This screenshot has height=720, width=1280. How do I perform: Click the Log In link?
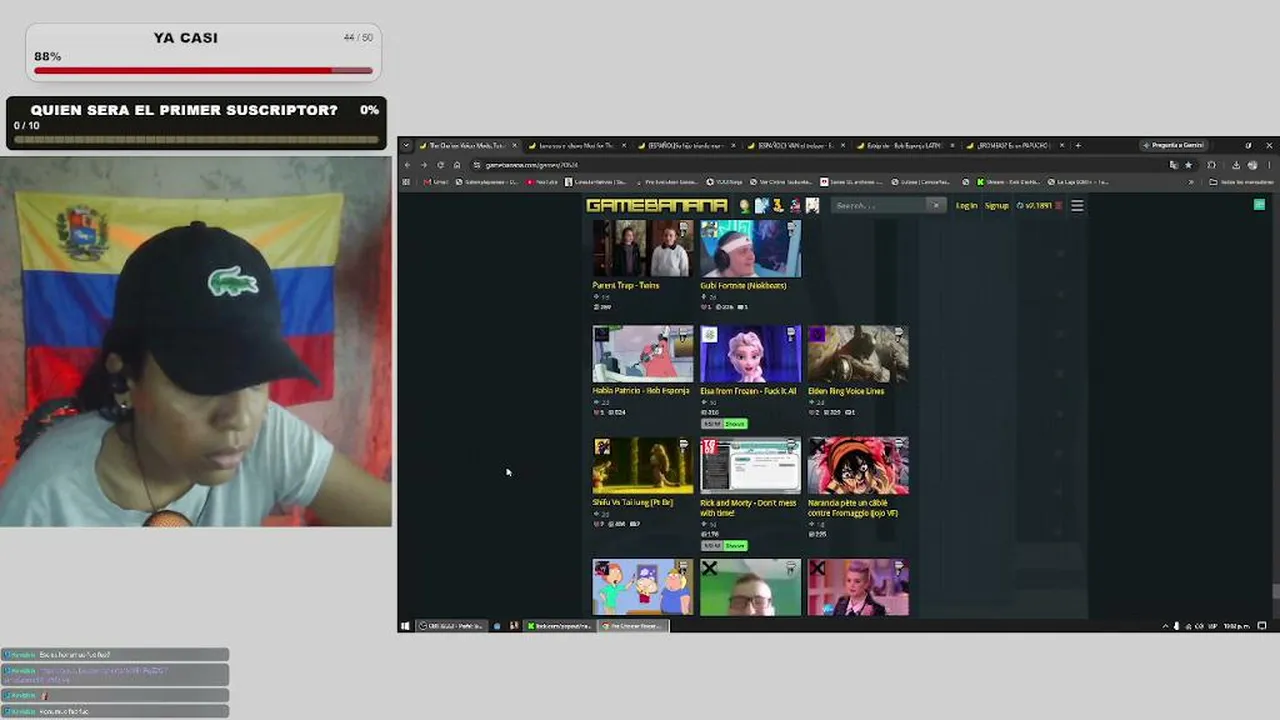[x=966, y=206]
